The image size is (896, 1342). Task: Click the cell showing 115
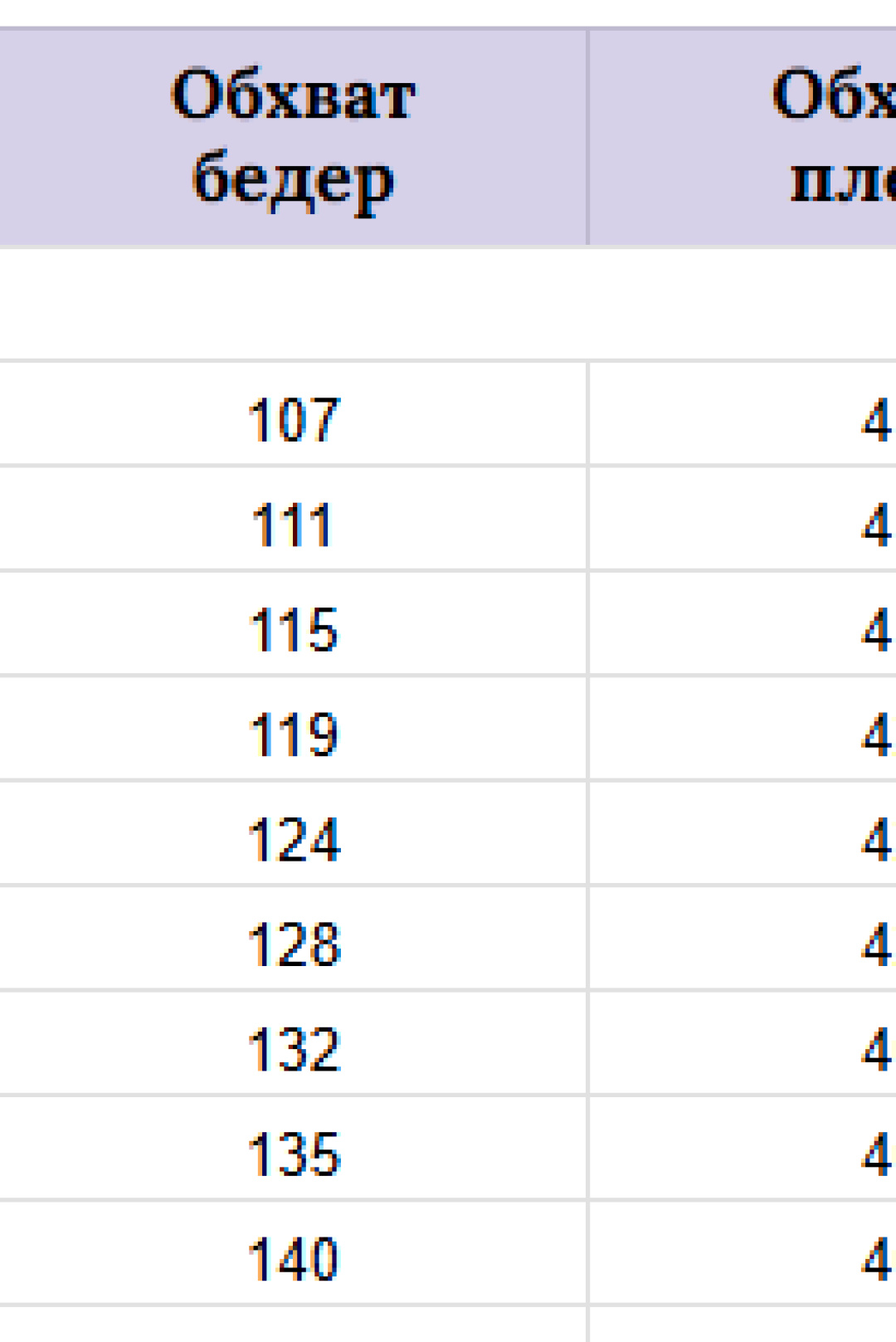(293, 624)
